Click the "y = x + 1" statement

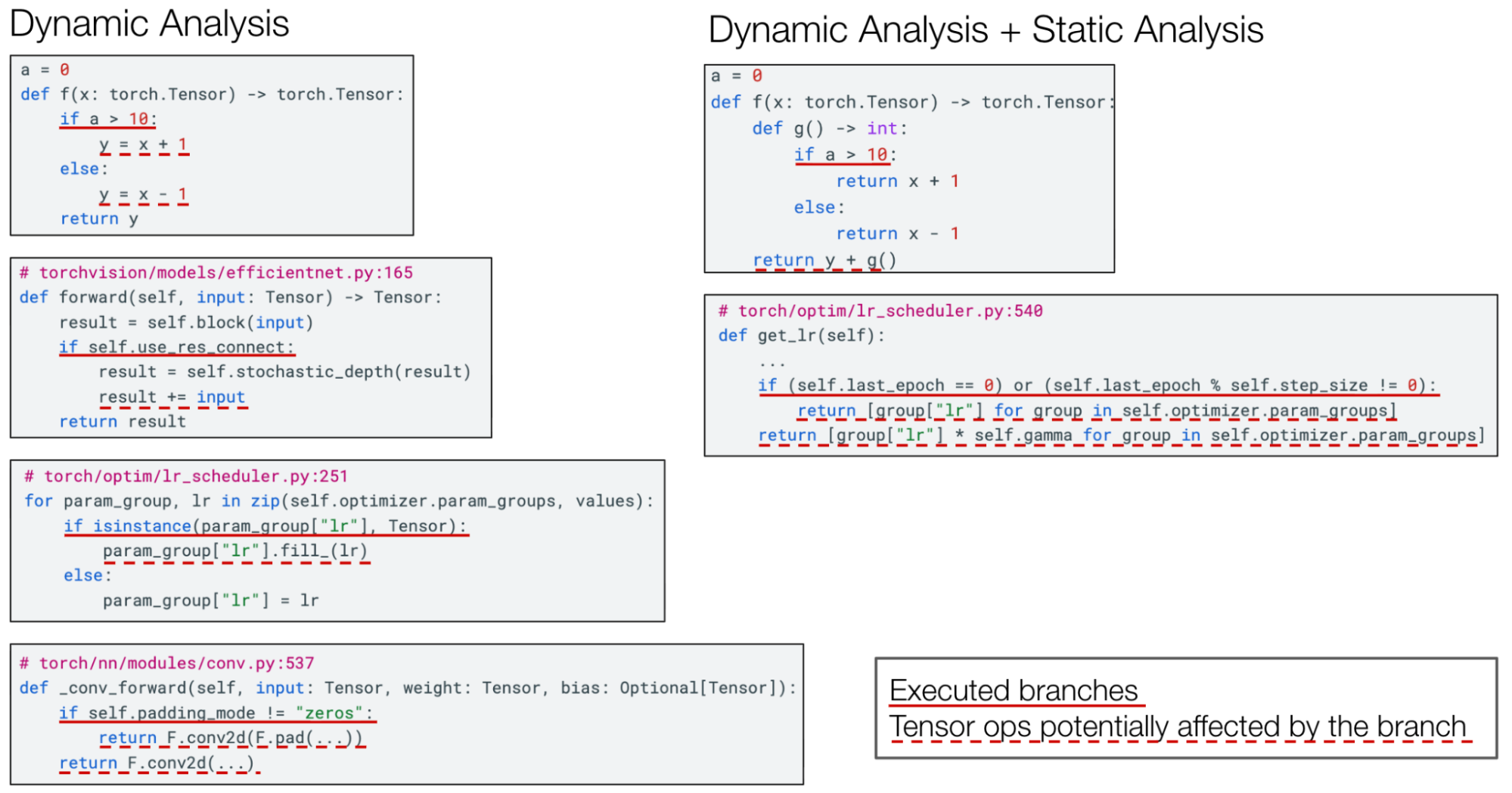[x=142, y=144]
